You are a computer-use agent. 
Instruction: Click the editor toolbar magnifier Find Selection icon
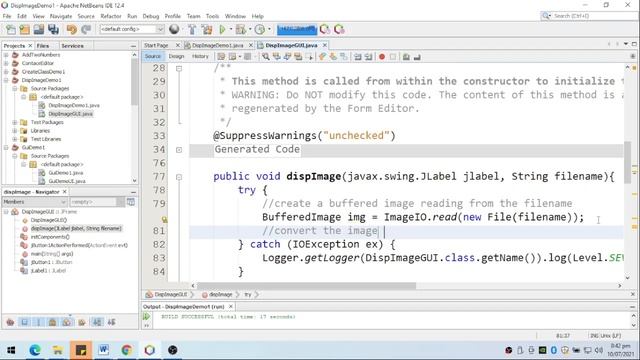(266, 57)
